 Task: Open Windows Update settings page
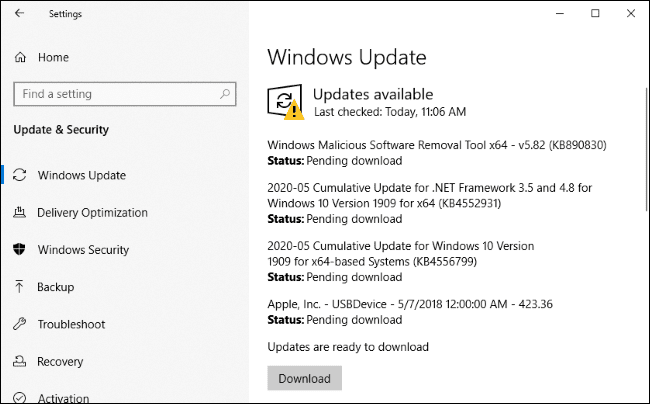[81, 176]
